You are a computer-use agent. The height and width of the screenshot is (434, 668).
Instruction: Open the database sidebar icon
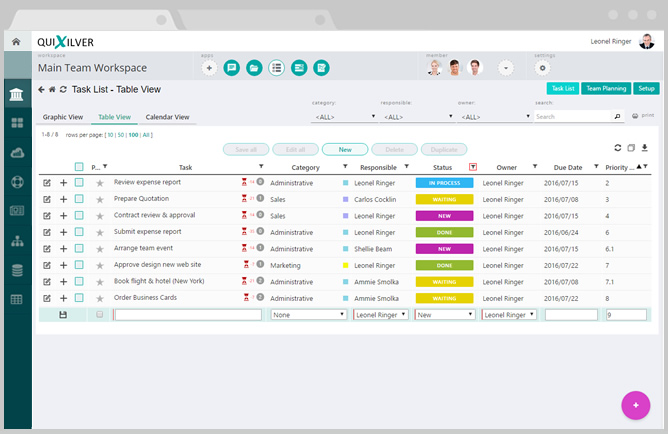coord(17,270)
